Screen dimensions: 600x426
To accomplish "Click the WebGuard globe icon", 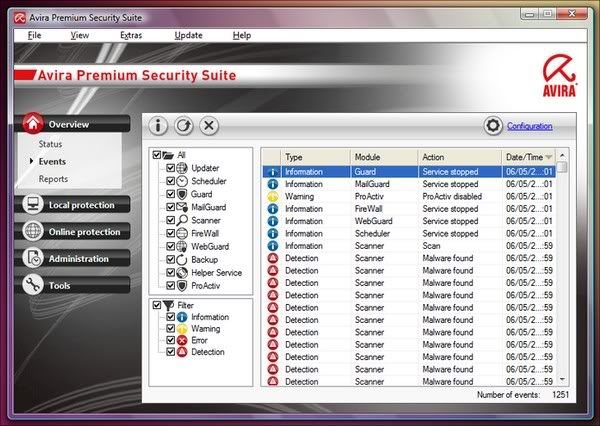I will [x=182, y=246].
